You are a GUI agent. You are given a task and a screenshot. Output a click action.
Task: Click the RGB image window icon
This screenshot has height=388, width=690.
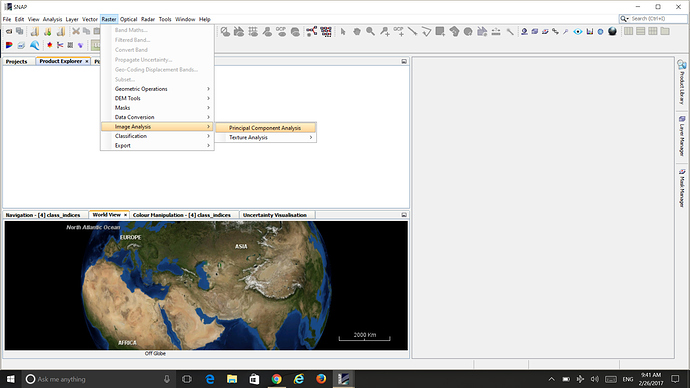click(x=9, y=45)
